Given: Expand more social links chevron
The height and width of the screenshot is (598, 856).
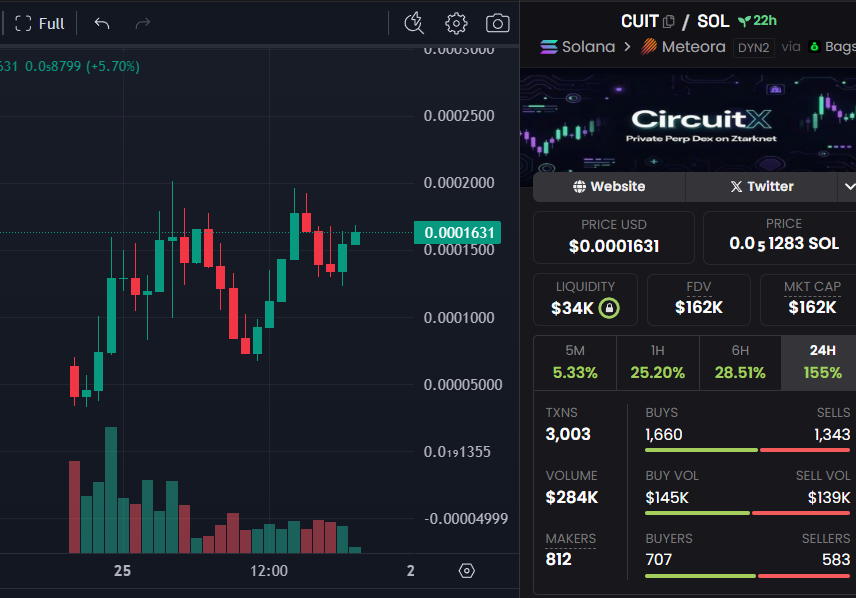Looking at the screenshot, I should pos(848,187).
